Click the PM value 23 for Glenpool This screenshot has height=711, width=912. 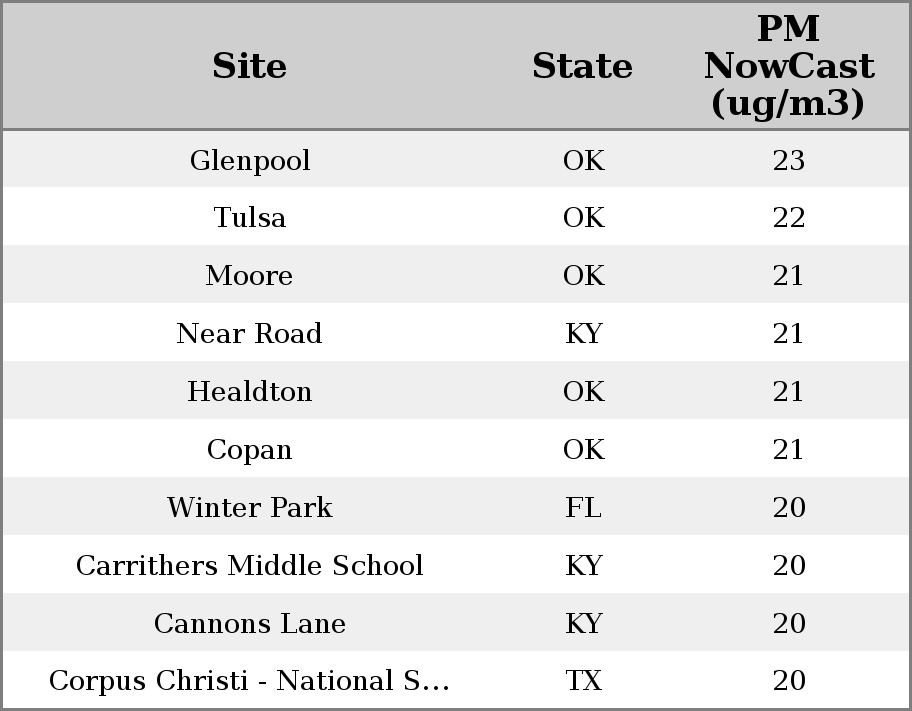coord(788,160)
